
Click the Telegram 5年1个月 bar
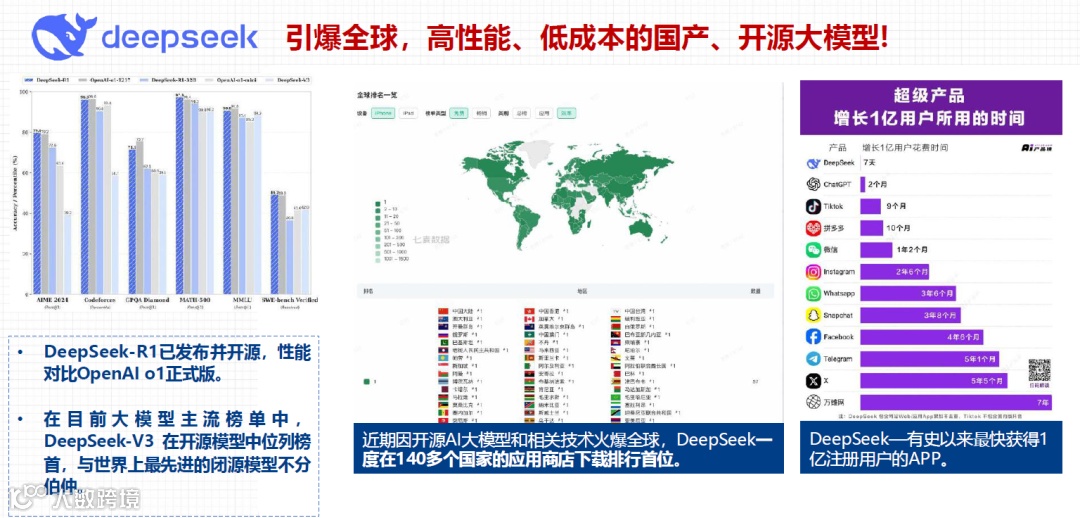(x=928, y=359)
